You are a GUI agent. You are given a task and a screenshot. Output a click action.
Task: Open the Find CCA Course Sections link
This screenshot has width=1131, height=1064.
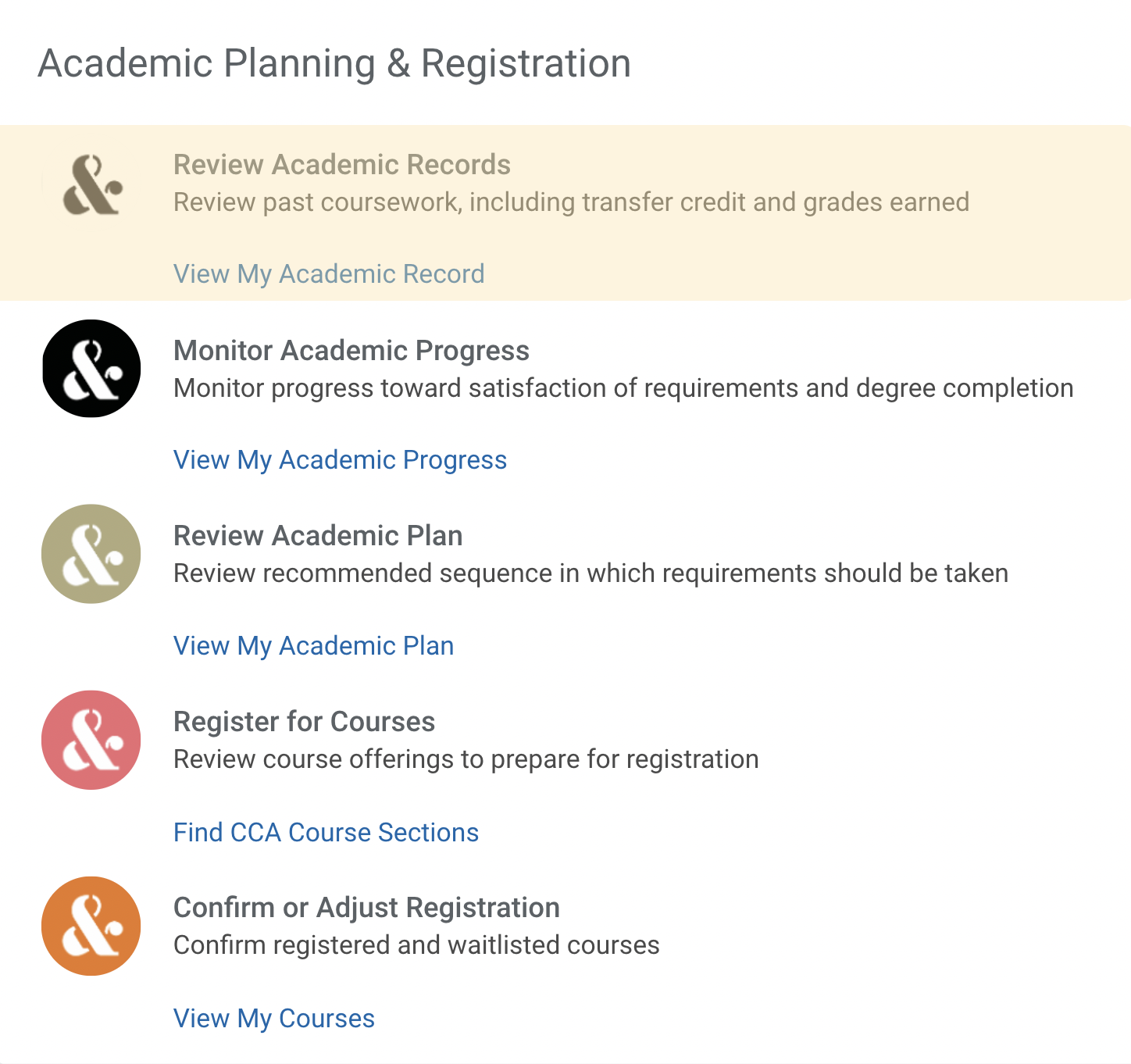(x=326, y=832)
